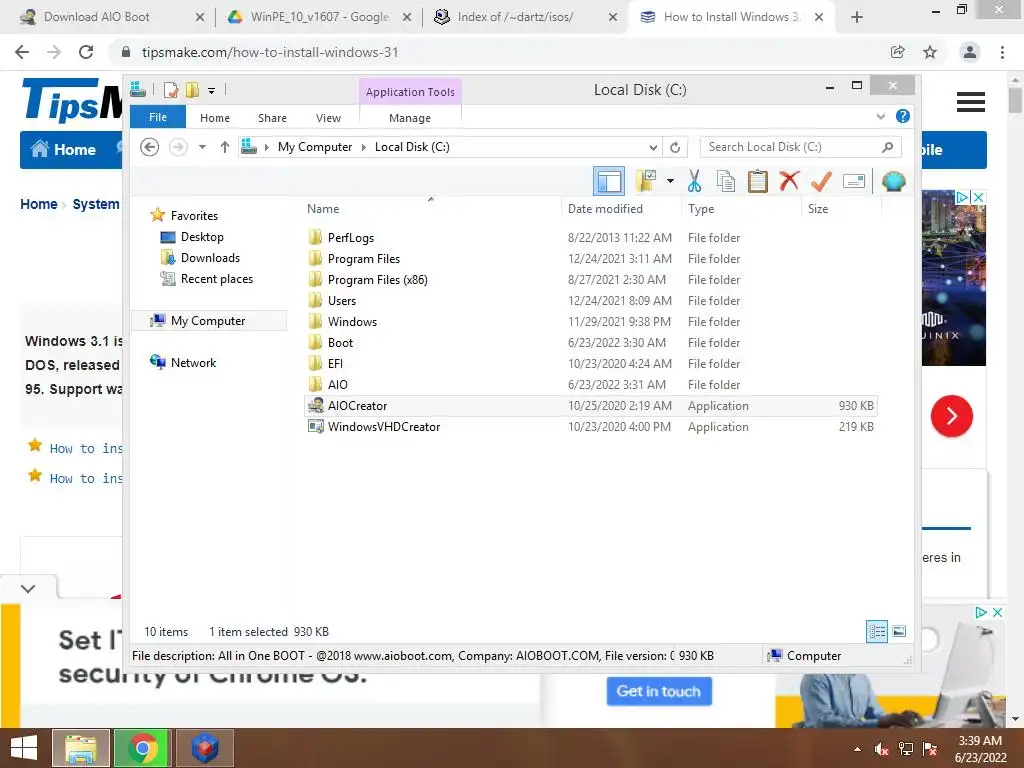
Task: Click the Copy toolbar icon
Action: pos(726,181)
